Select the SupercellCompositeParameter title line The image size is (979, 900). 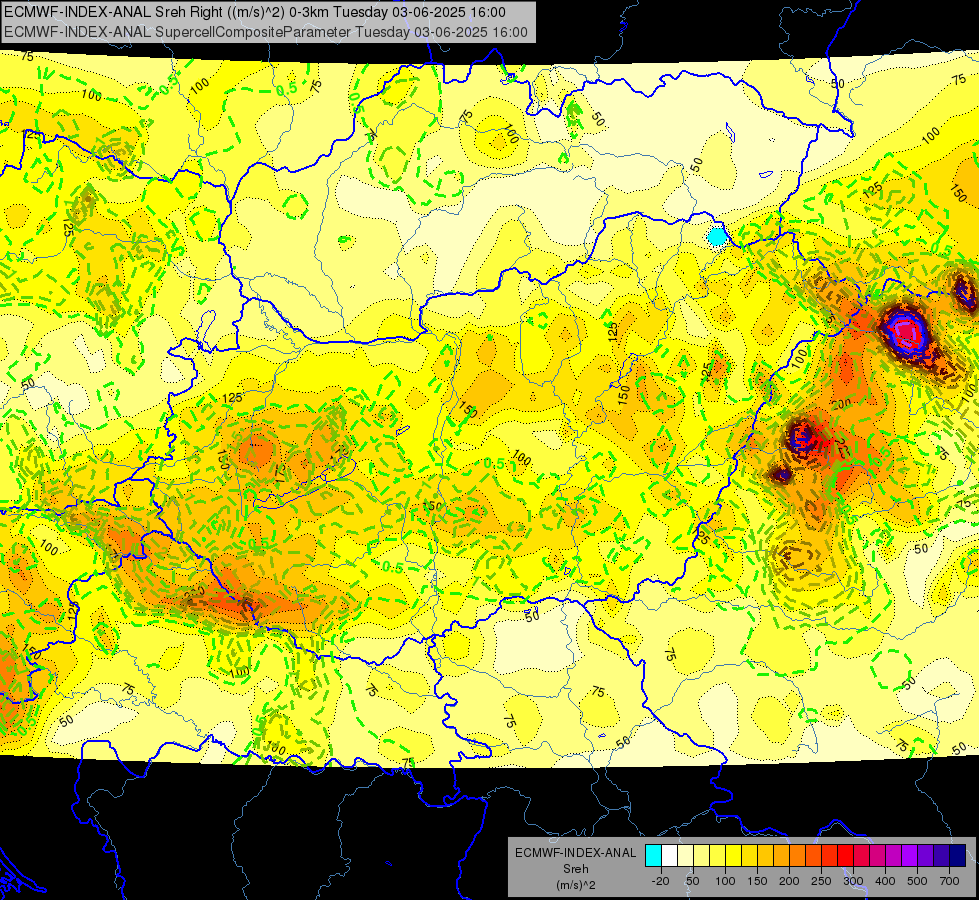pos(265,32)
